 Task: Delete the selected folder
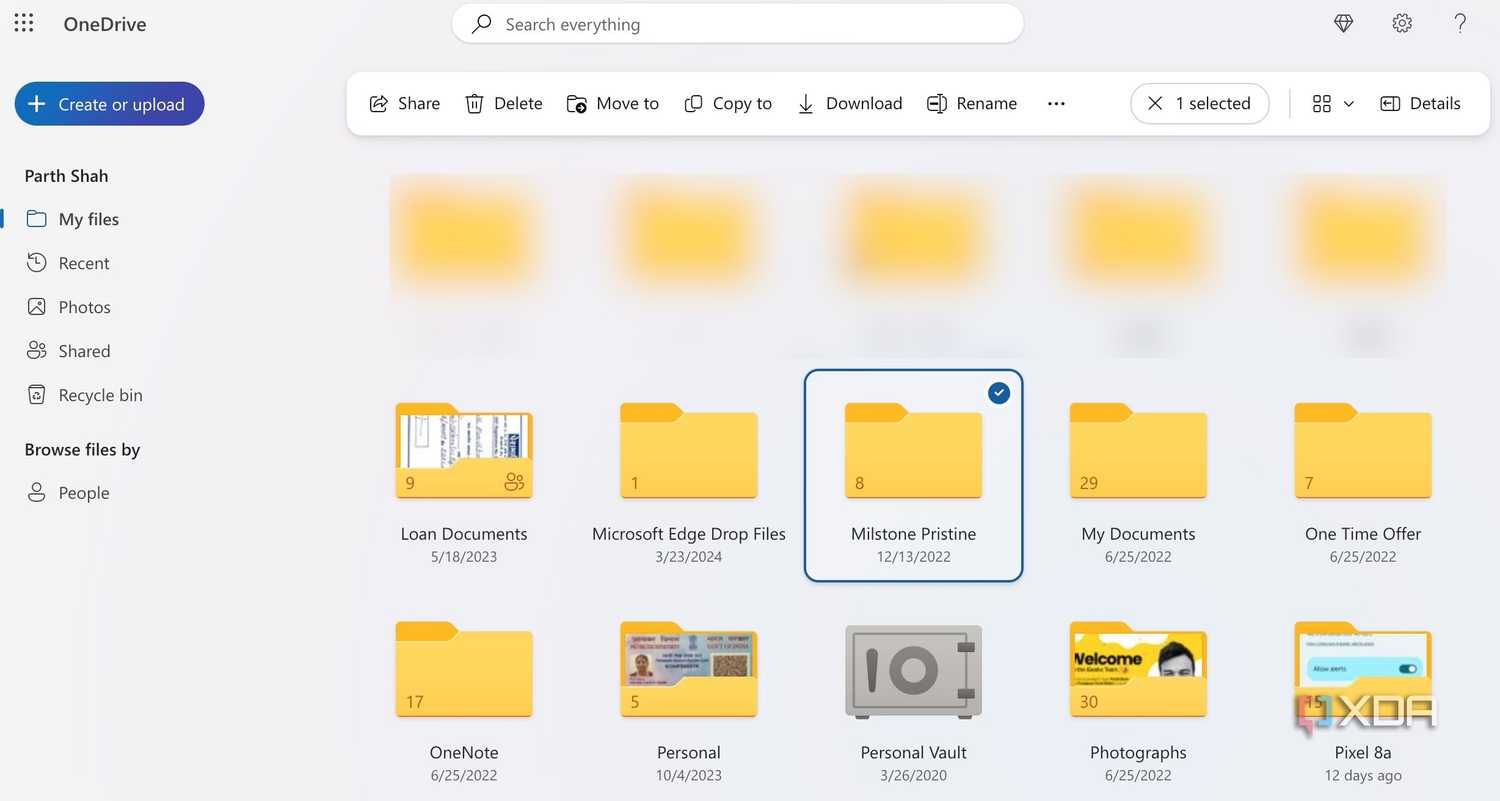[x=504, y=103]
